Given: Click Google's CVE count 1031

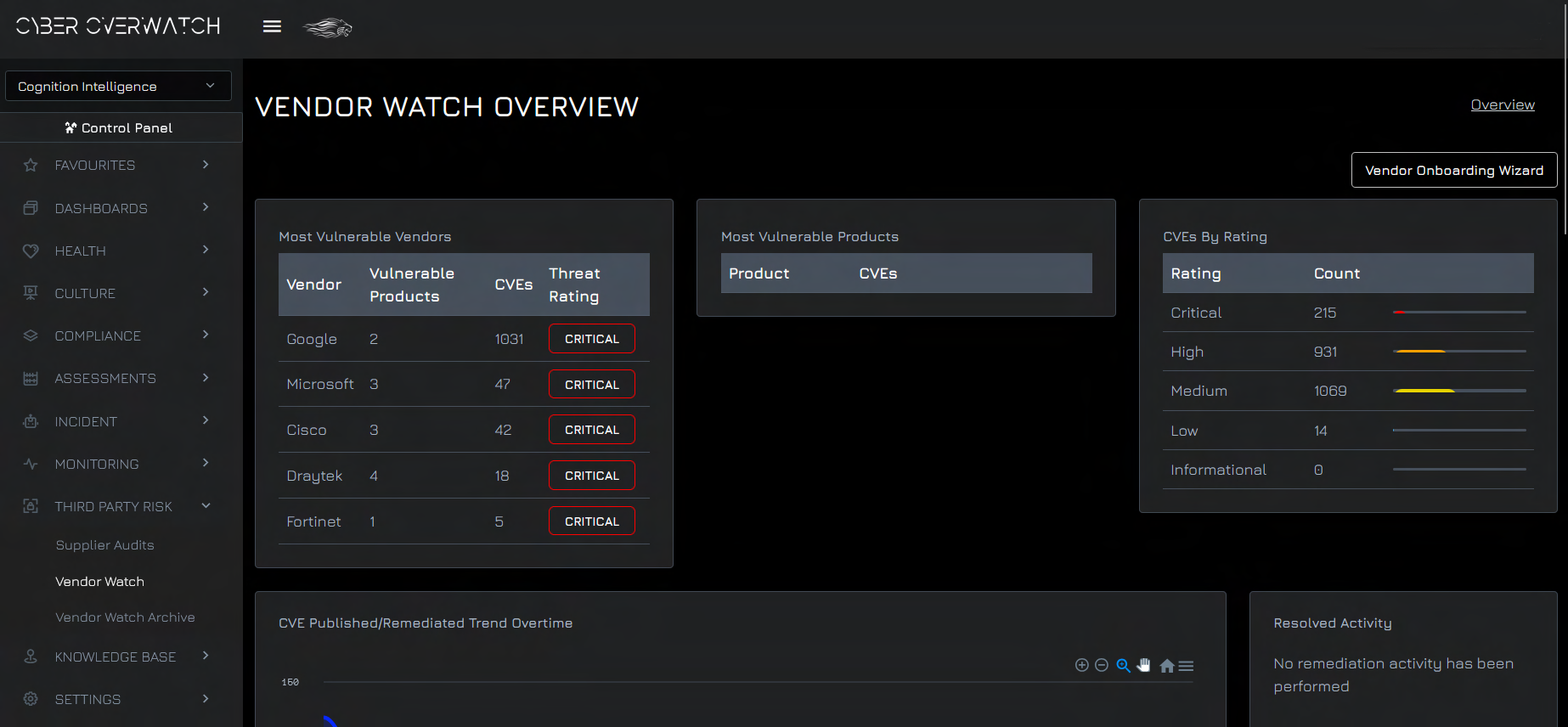Looking at the screenshot, I should pos(509,339).
